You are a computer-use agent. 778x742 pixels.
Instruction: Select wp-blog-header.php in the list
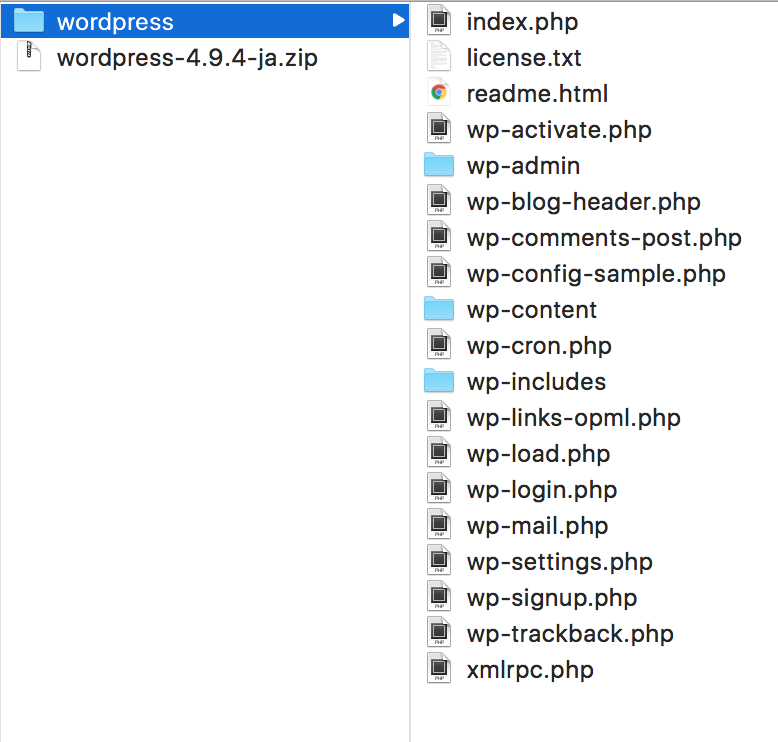point(584,202)
